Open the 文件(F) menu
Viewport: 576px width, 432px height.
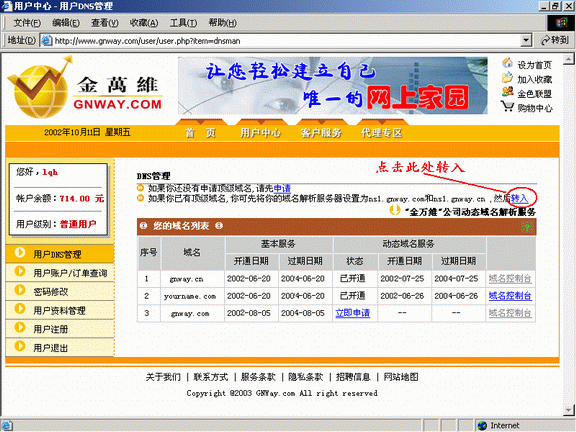coord(27,23)
